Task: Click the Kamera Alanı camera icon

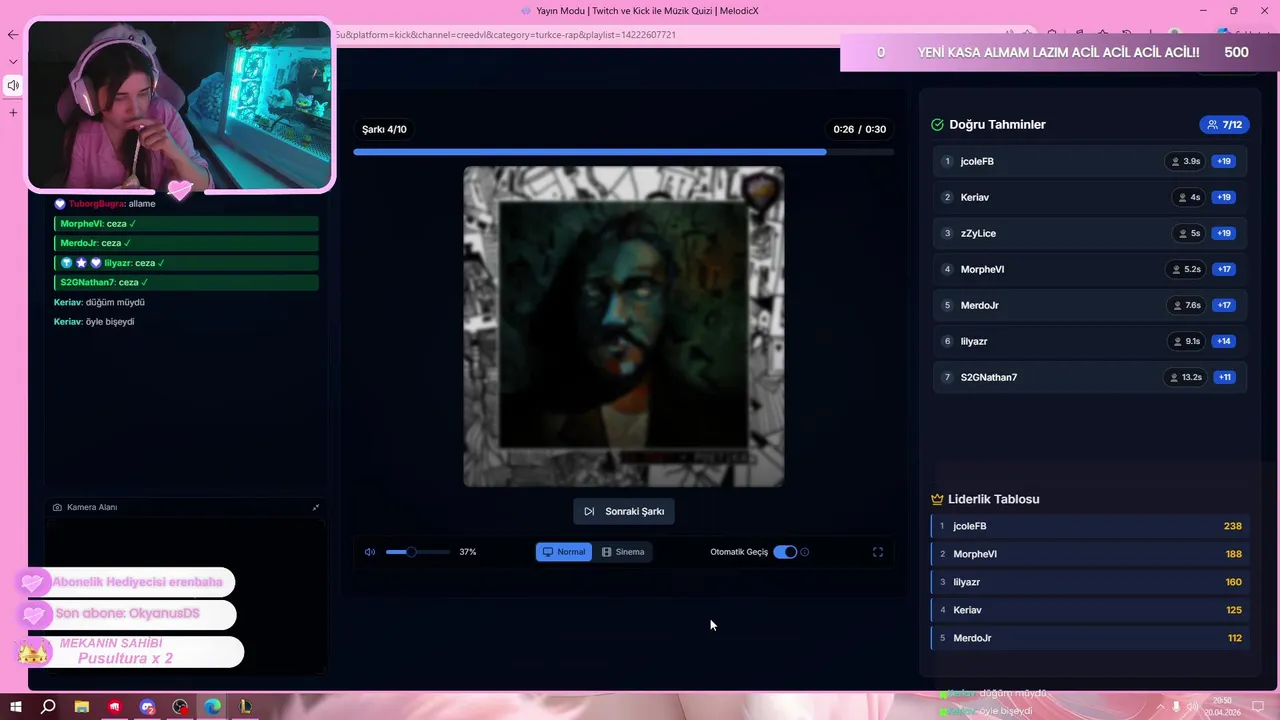Action: pyautogui.click(x=57, y=507)
